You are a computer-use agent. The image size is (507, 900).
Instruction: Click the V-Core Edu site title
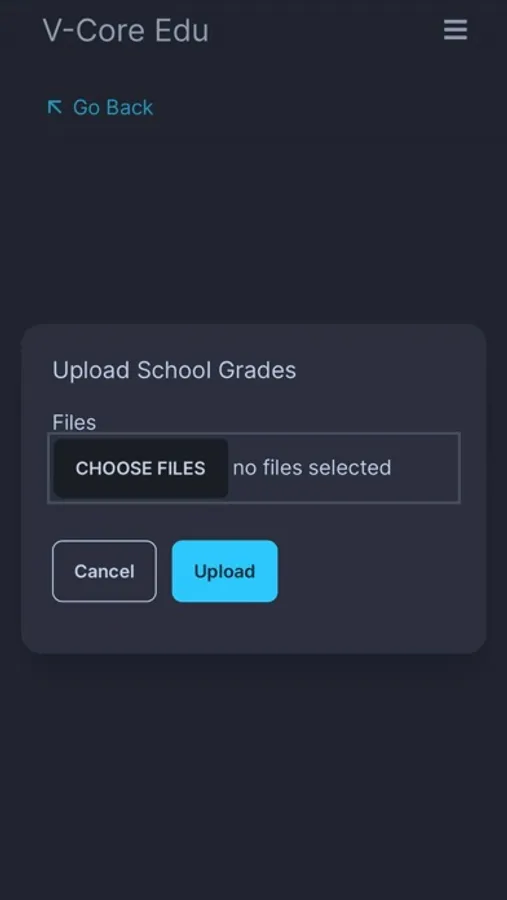coord(126,30)
